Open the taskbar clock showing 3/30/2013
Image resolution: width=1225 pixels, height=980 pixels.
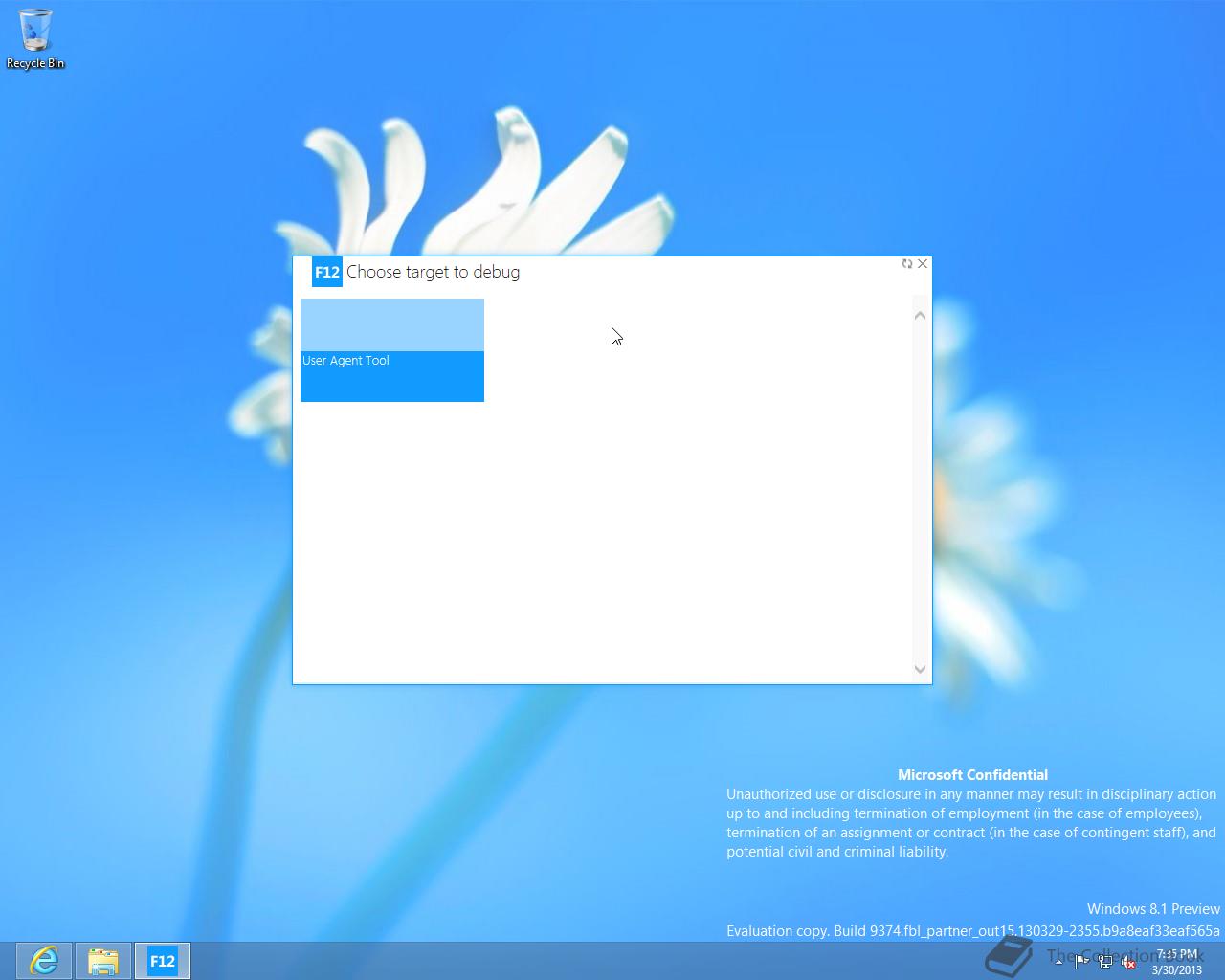(x=1177, y=962)
